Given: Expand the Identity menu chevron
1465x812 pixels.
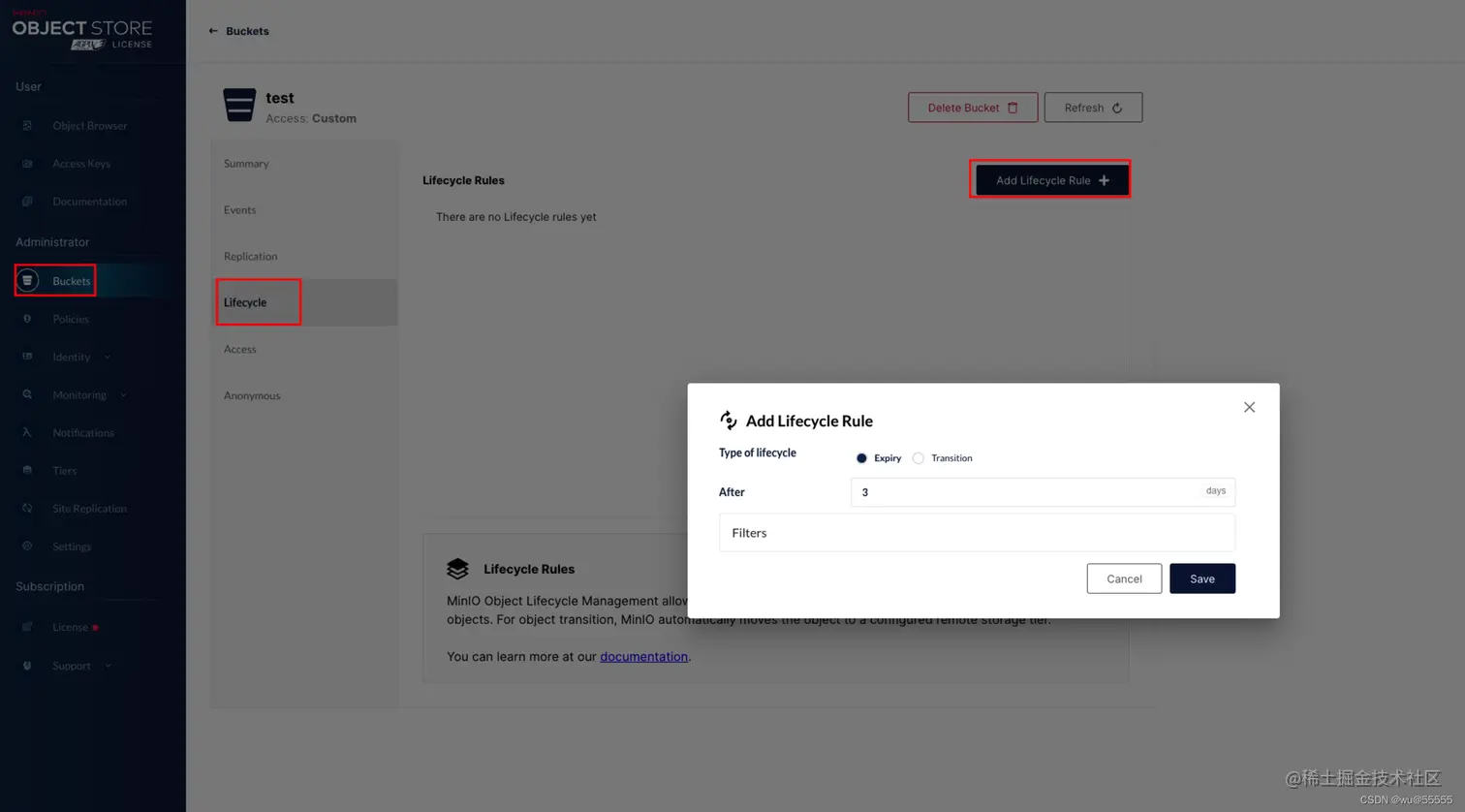Looking at the screenshot, I should click(108, 357).
